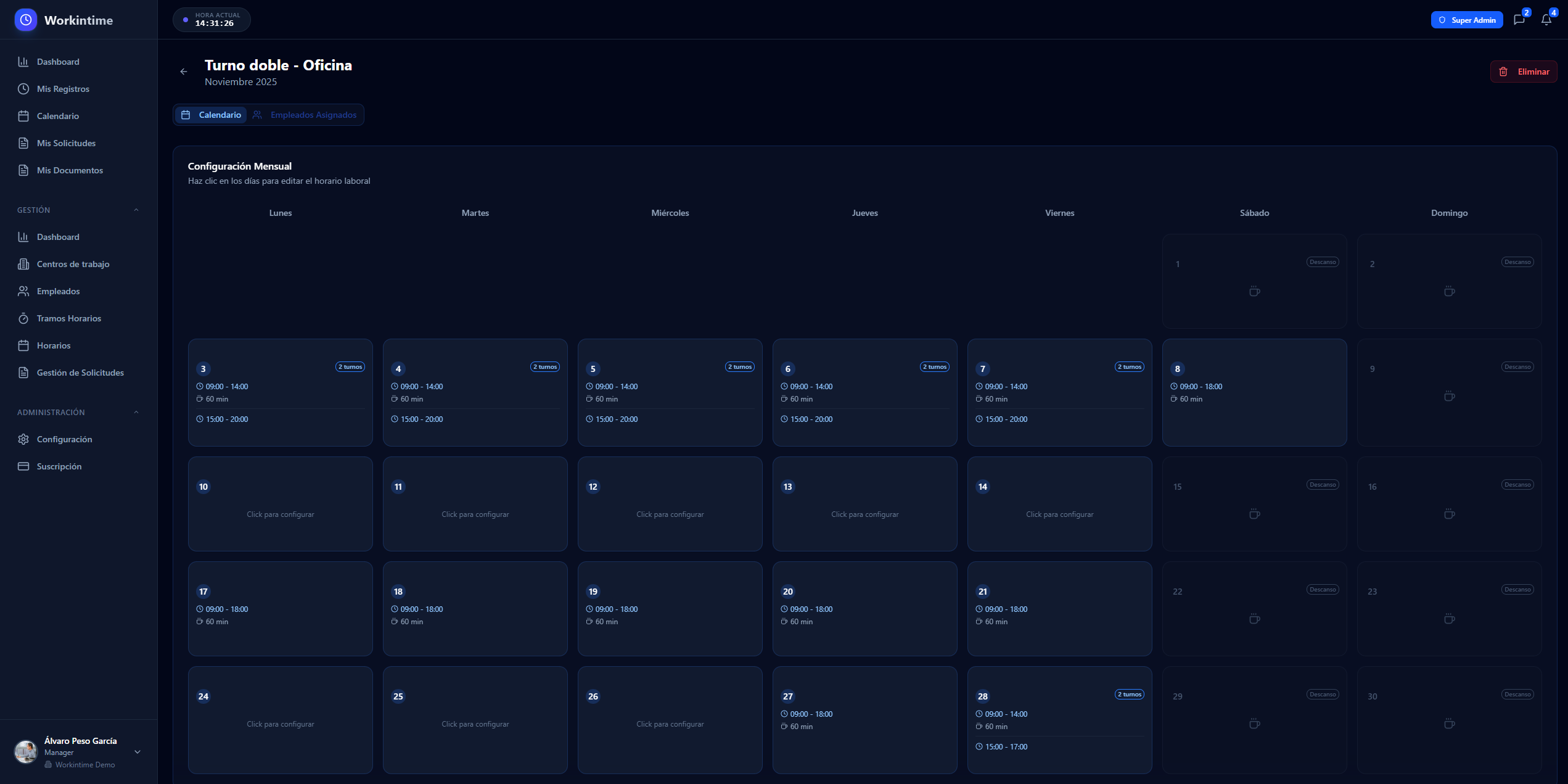Click the Suscripción card icon
Screen dimensions: 1568x784
(x=23, y=466)
